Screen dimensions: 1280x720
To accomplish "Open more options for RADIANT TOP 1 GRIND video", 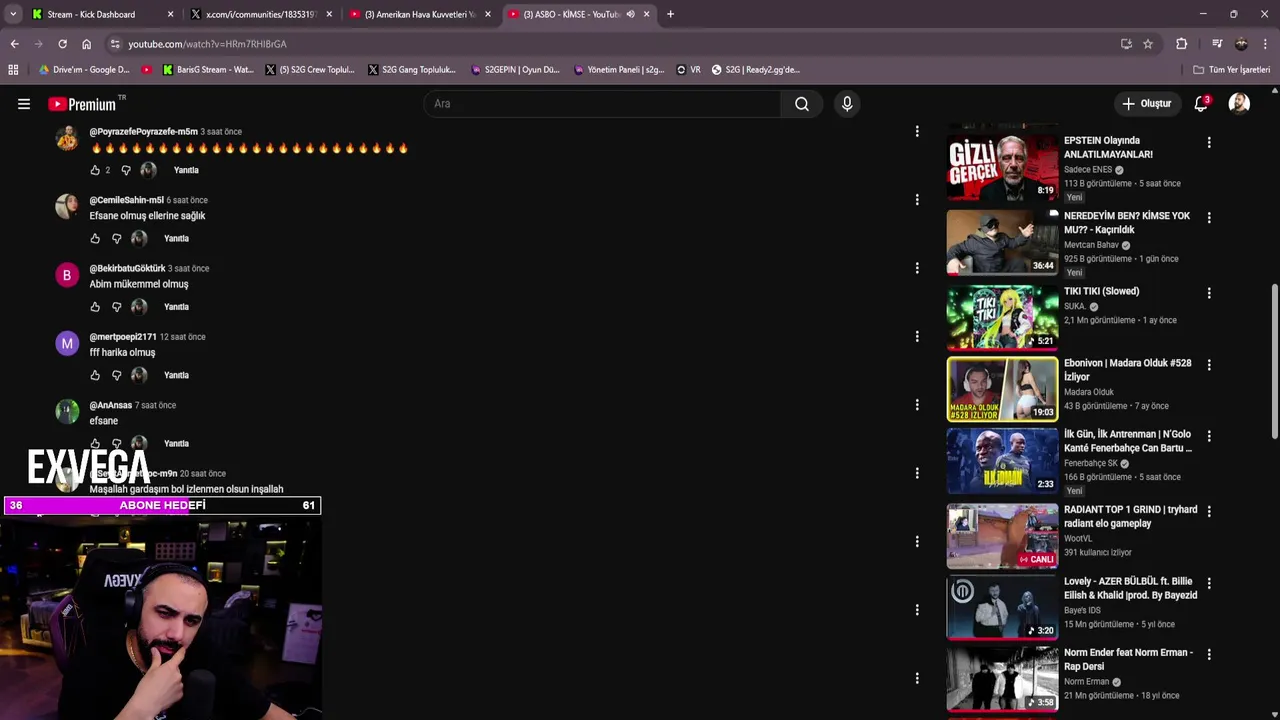I will 1209,511.
